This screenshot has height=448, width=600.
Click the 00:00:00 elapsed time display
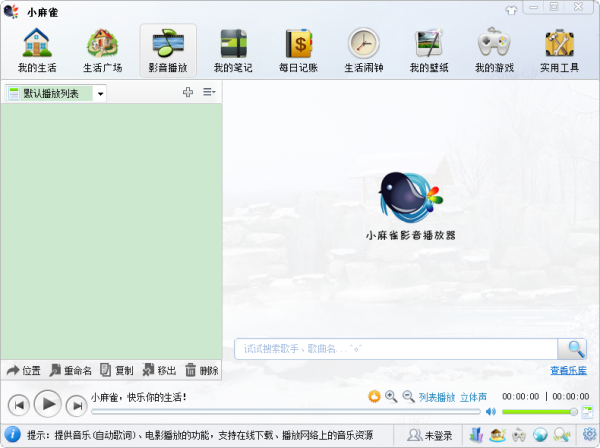[x=520, y=397]
